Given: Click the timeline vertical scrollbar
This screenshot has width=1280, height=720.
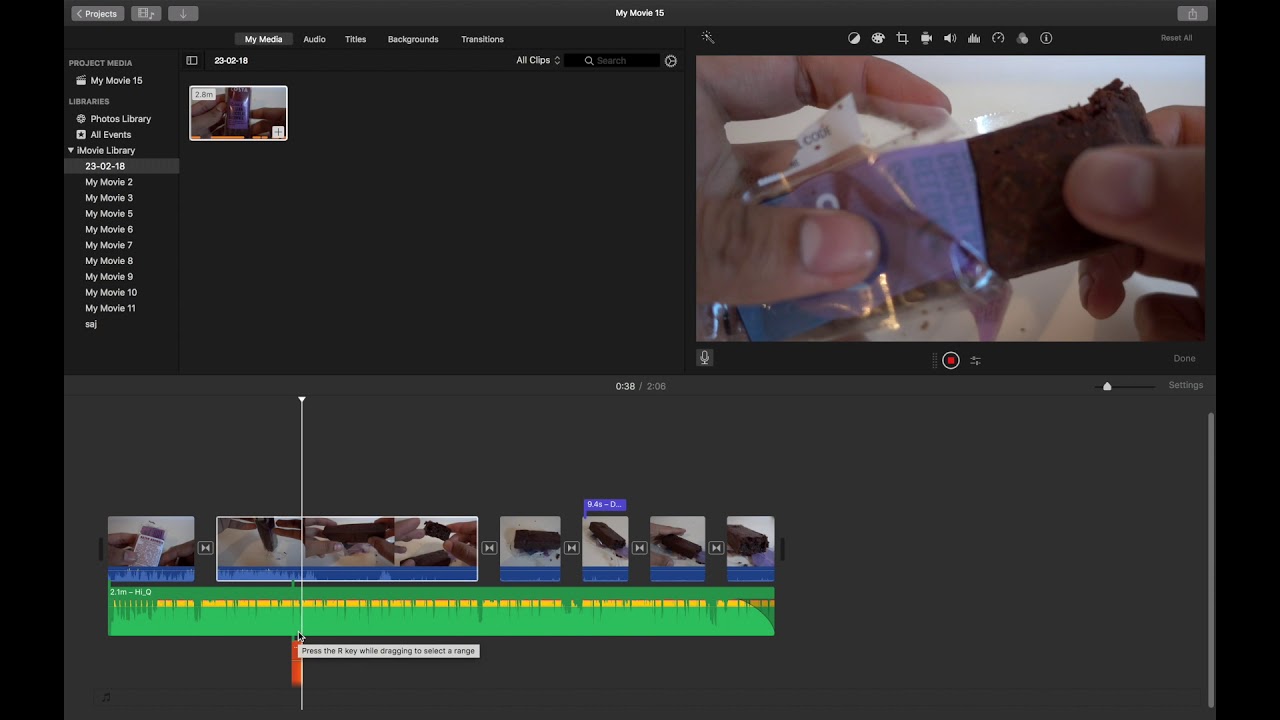Looking at the screenshot, I should (1210, 560).
